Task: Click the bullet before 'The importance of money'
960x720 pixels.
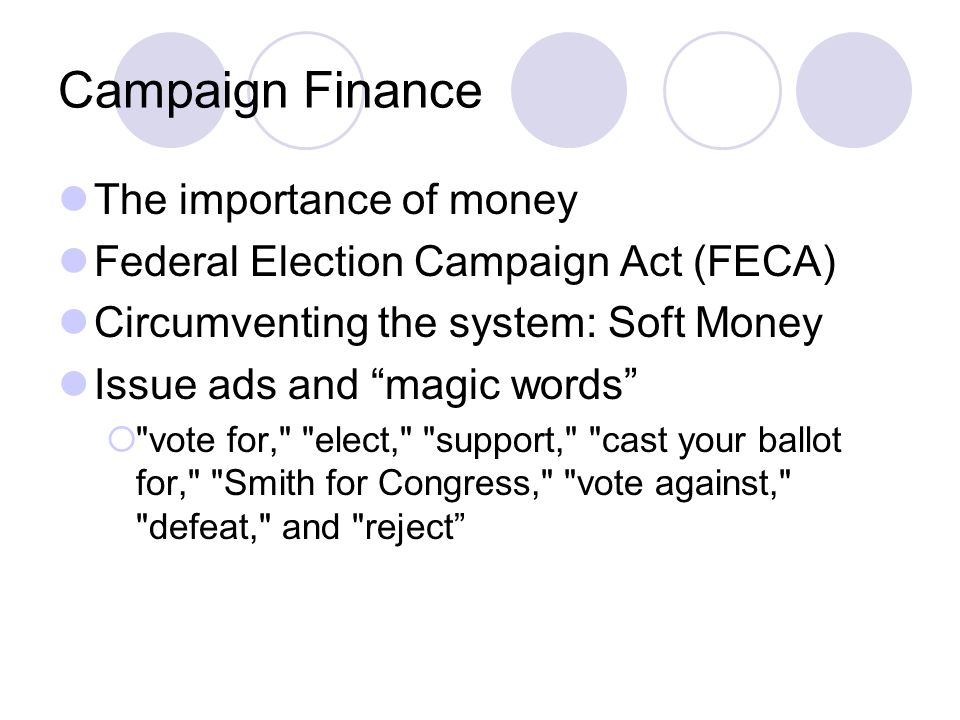Action: tap(74, 199)
